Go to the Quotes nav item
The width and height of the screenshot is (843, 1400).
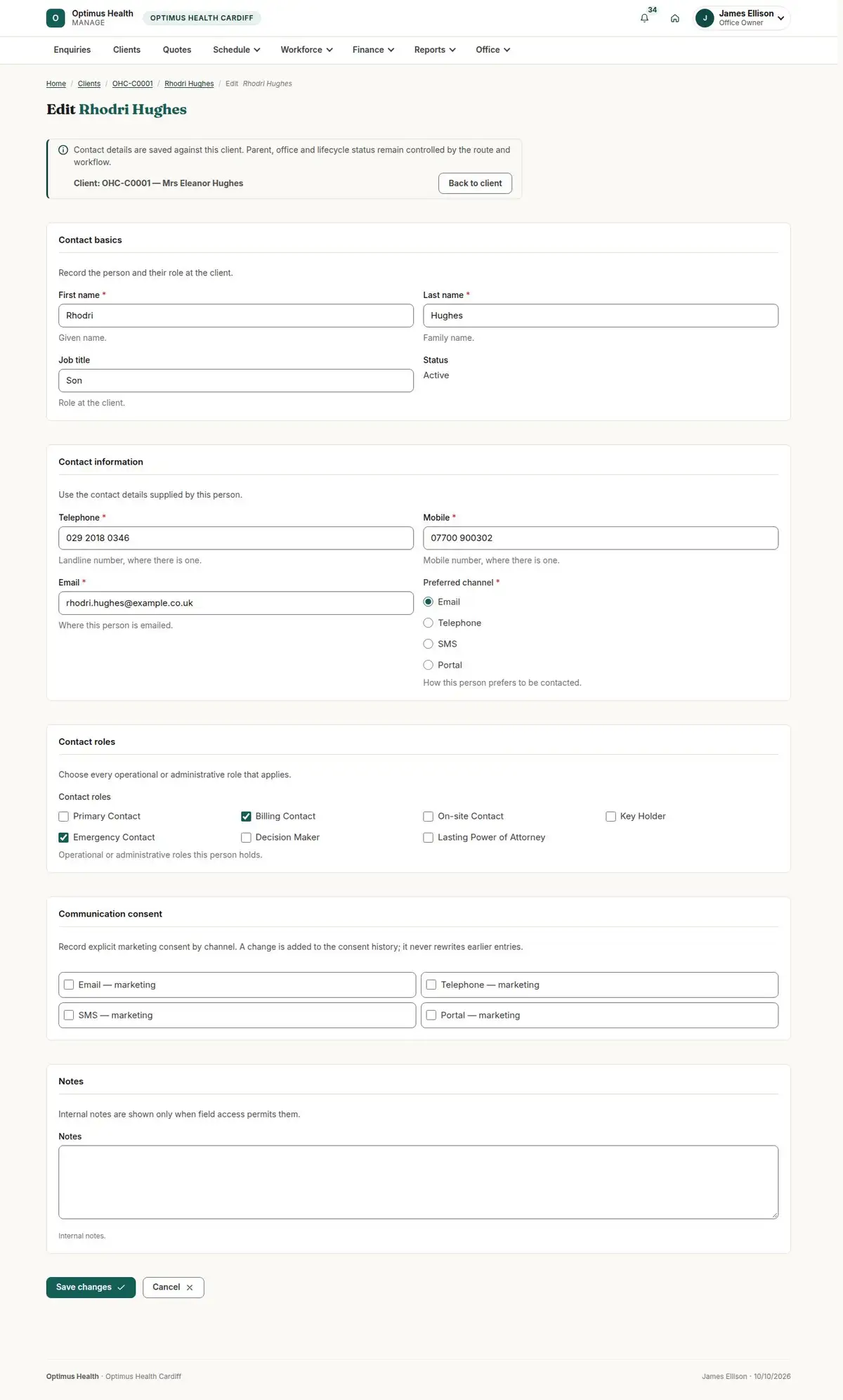point(177,50)
